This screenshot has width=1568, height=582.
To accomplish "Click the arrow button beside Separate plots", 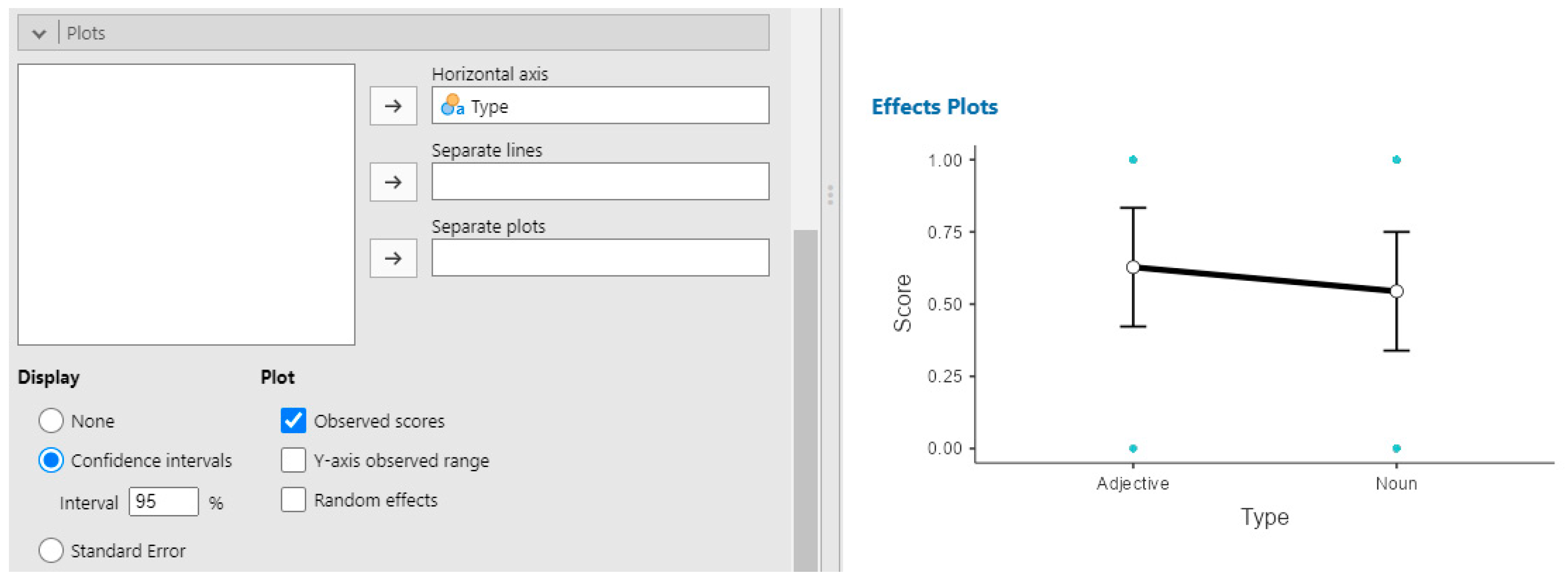I will tap(393, 258).
